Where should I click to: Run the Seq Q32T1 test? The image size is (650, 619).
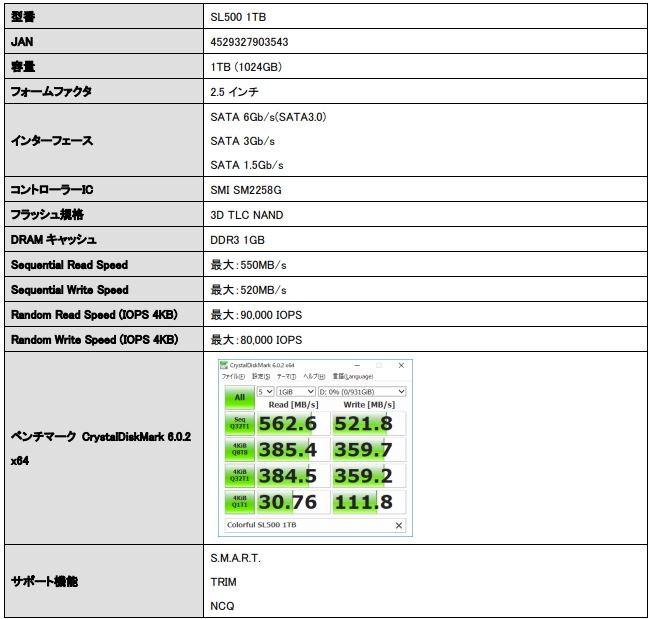[x=237, y=423]
